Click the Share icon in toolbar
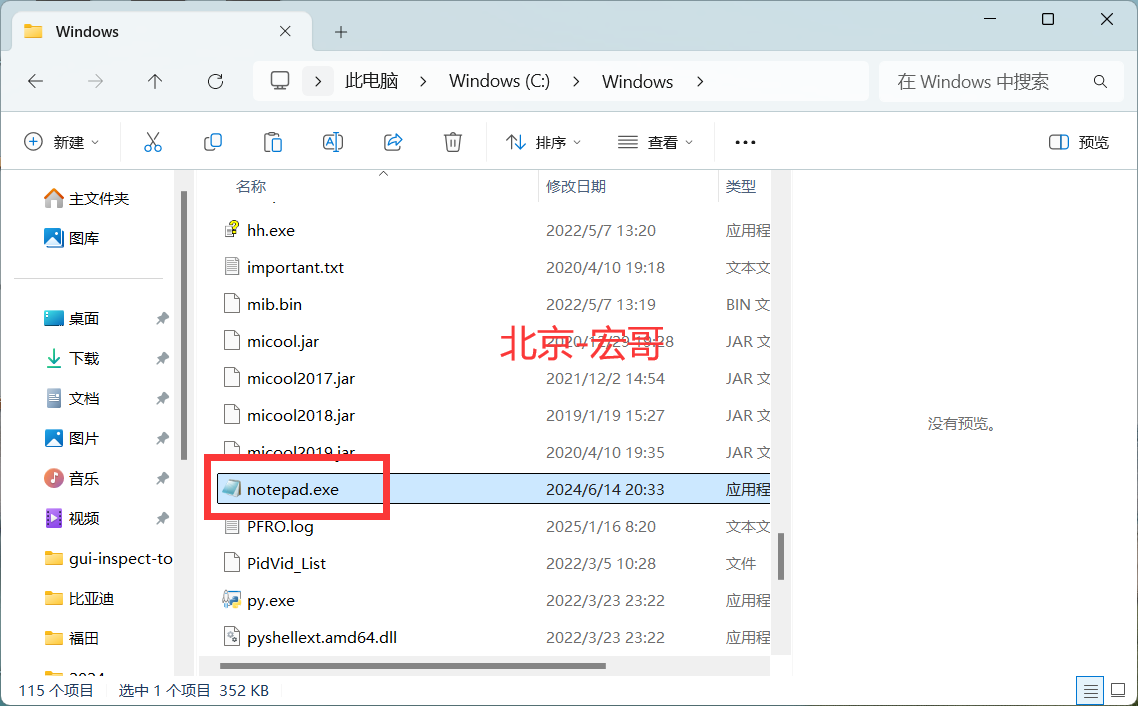The height and width of the screenshot is (706, 1138). [x=393, y=142]
